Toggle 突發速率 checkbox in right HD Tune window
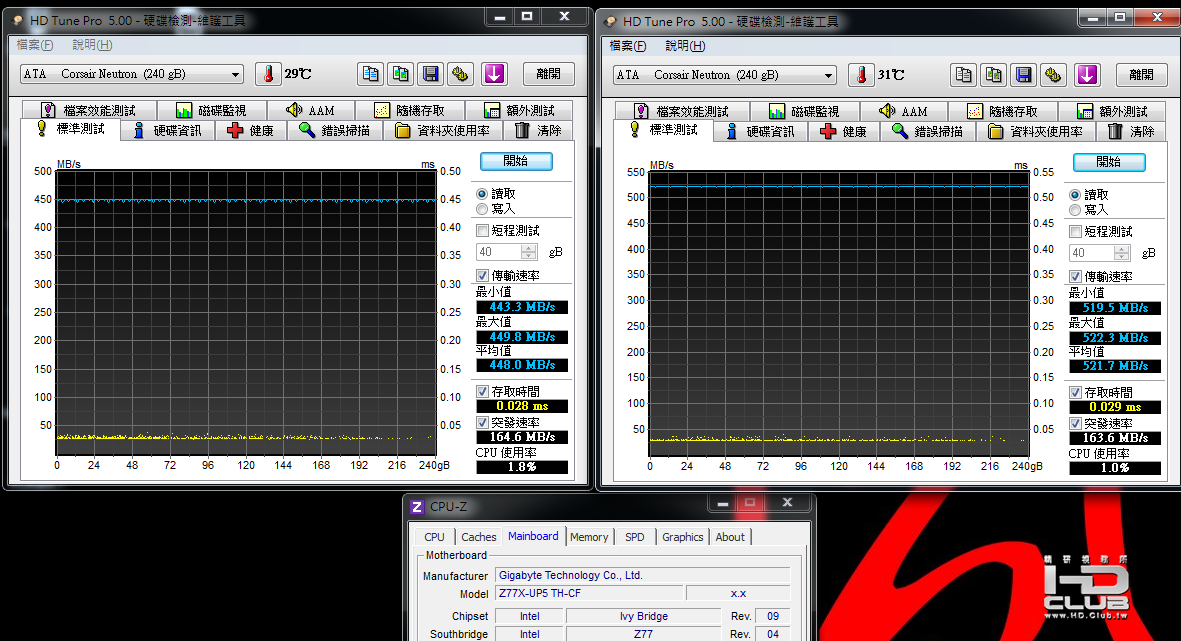1181x641 pixels. pyautogui.click(x=1076, y=423)
